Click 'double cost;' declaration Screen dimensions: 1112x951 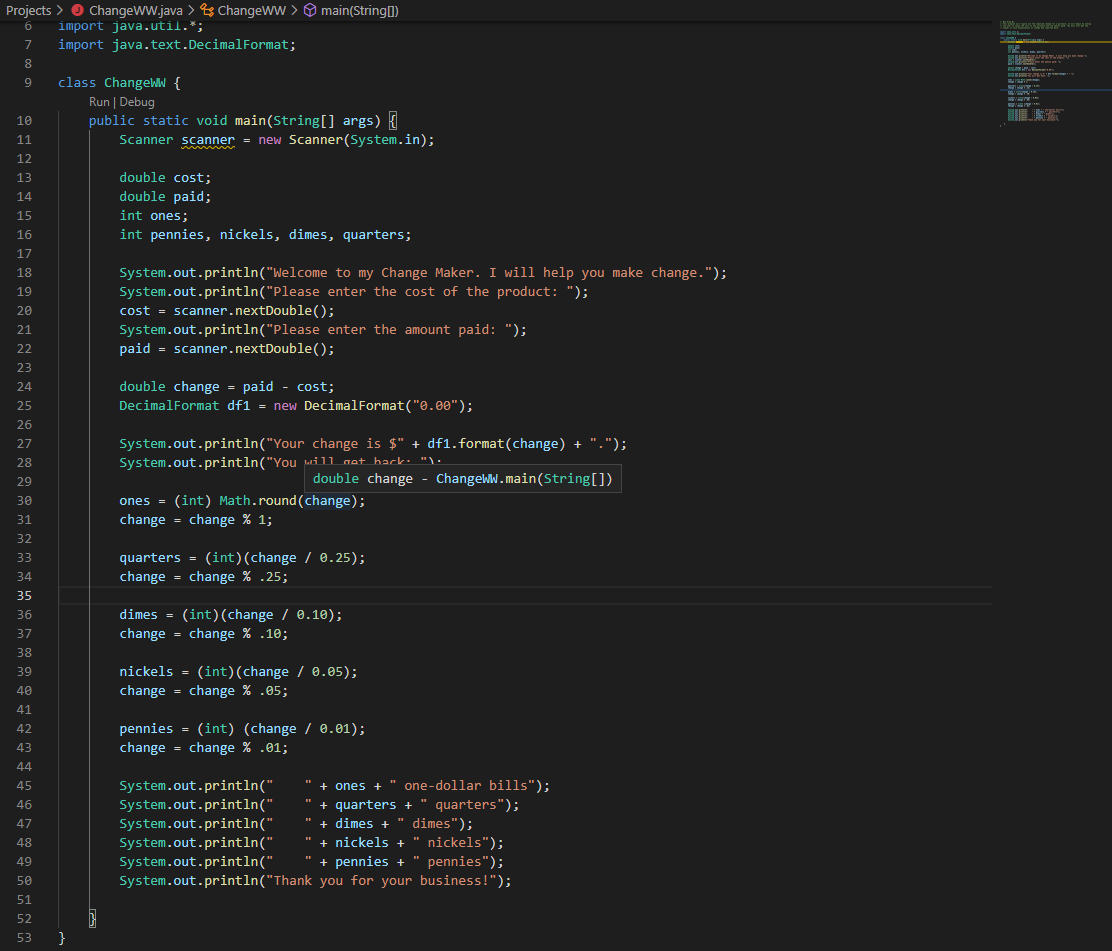click(x=165, y=178)
